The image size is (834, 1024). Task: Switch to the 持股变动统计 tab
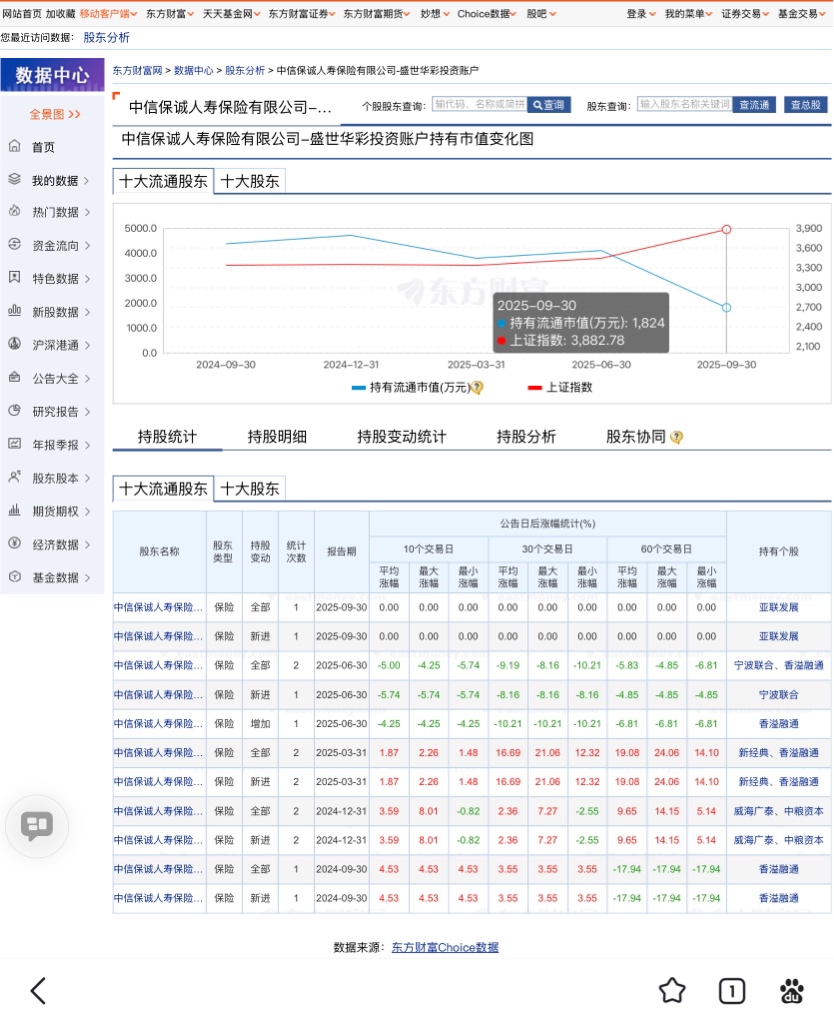(402, 436)
